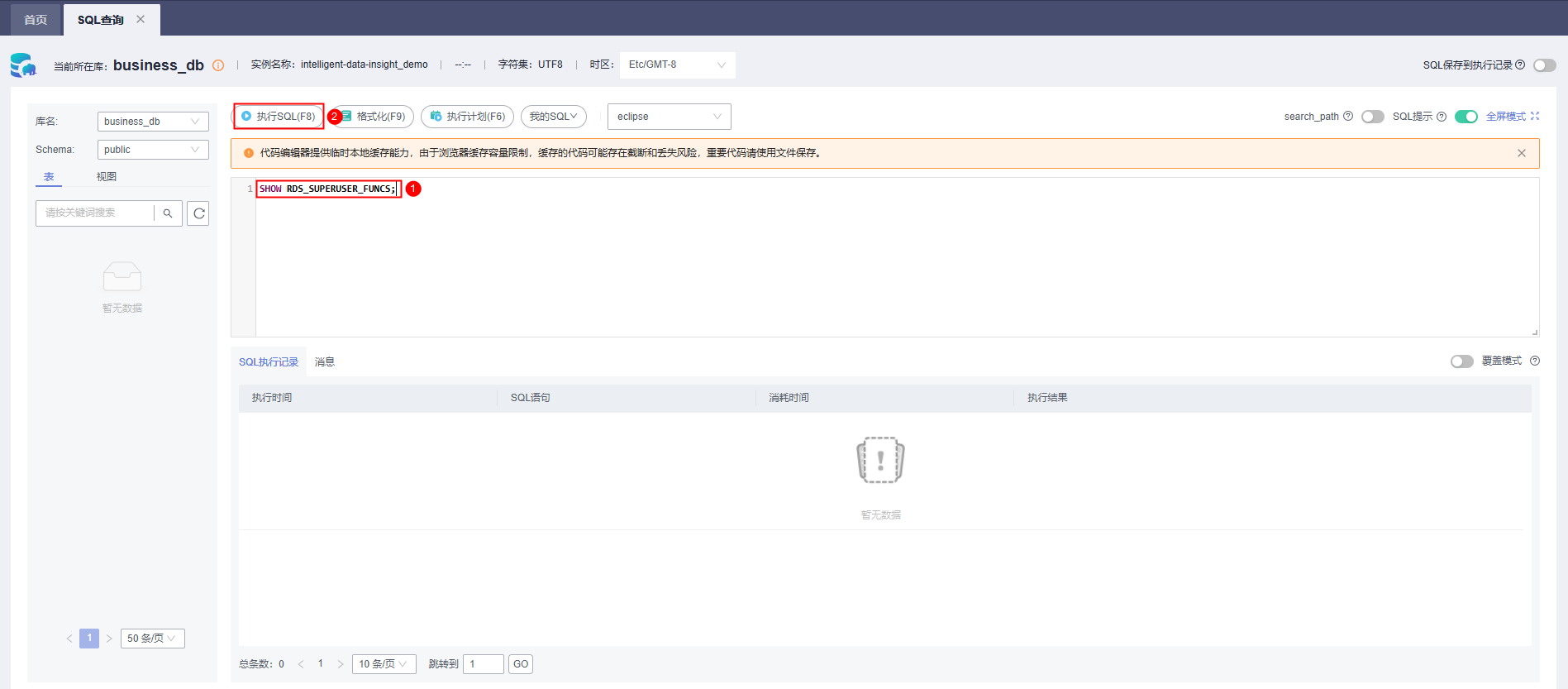Click the info icon beside business_db
The height and width of the screenshot is (689, 1568).
click(218, 65)
